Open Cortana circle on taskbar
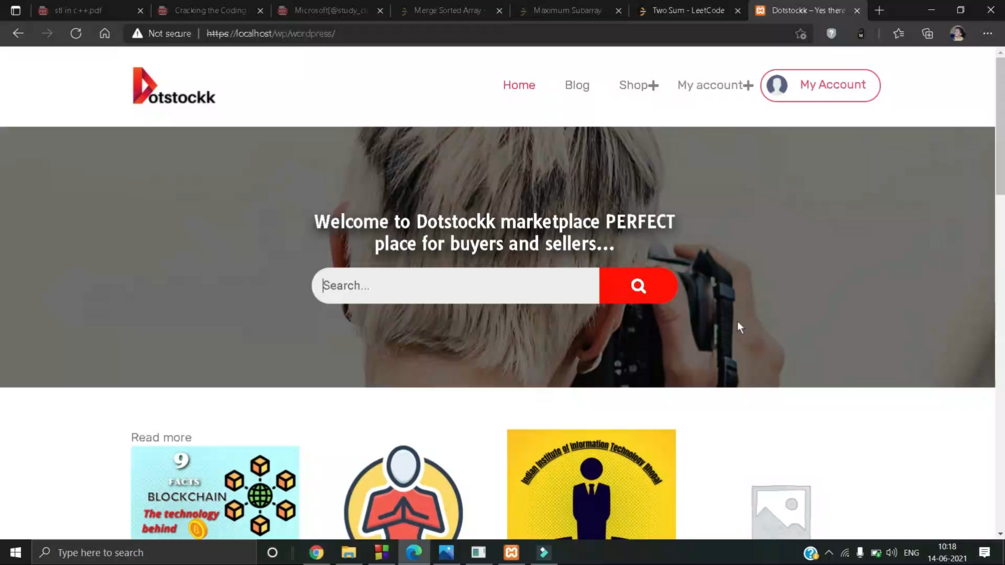 [x=272, y=552]
